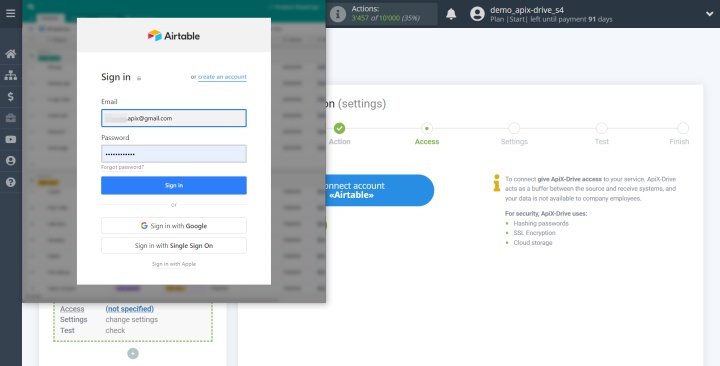Open billing dollar icon in sidebar
The height and width of the screenshot is (366, 720).
coord(11,96)
